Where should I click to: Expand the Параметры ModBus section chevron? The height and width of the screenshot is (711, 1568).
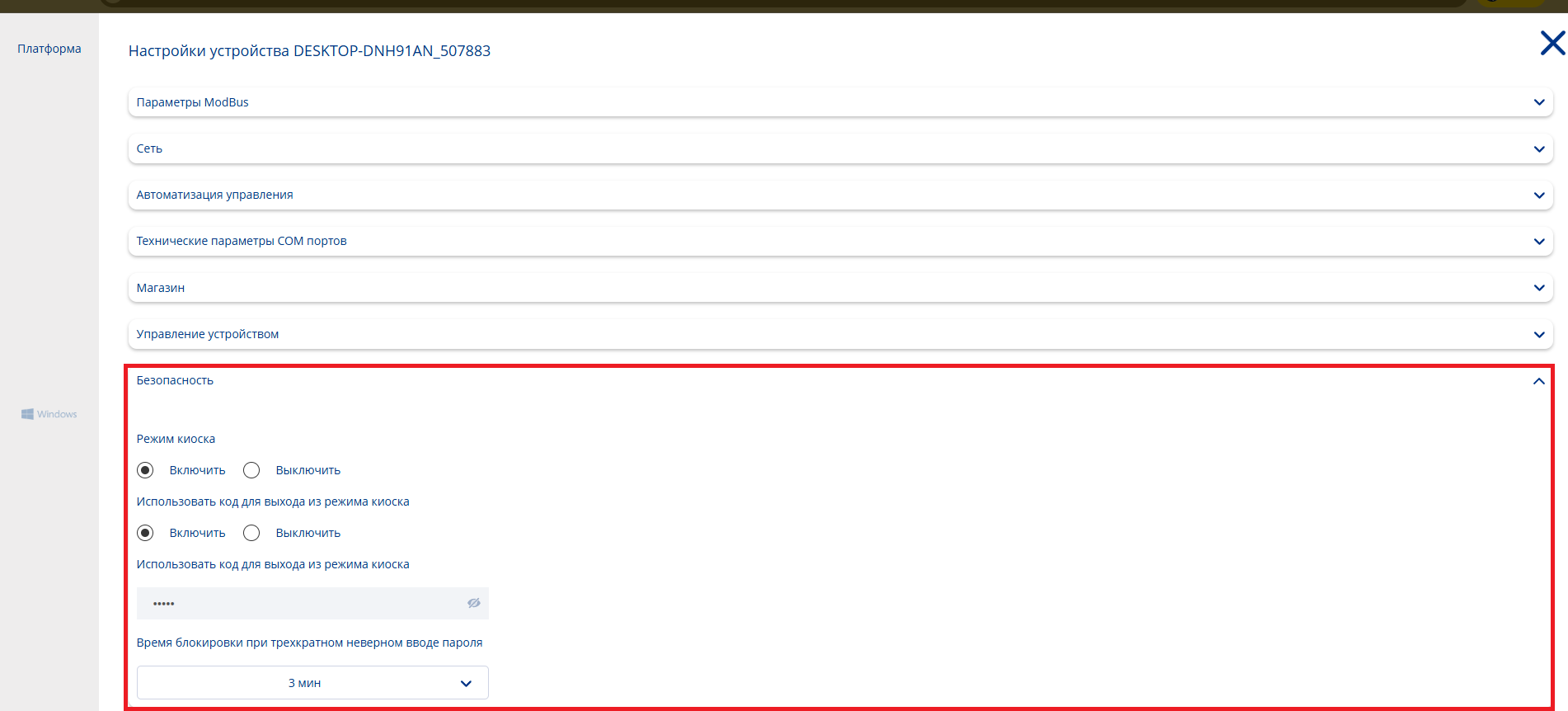1538,102
